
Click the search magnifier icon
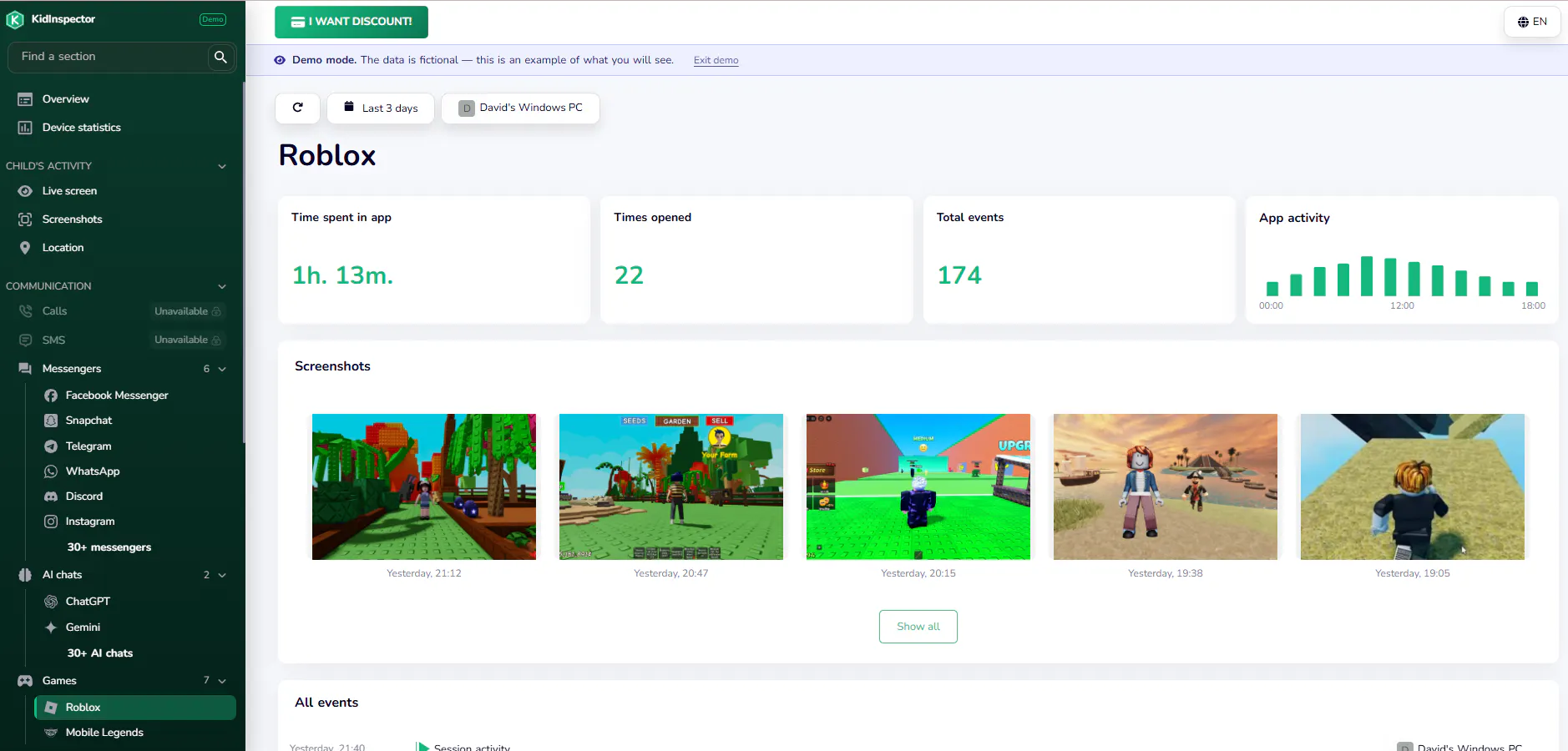(220, 57)
